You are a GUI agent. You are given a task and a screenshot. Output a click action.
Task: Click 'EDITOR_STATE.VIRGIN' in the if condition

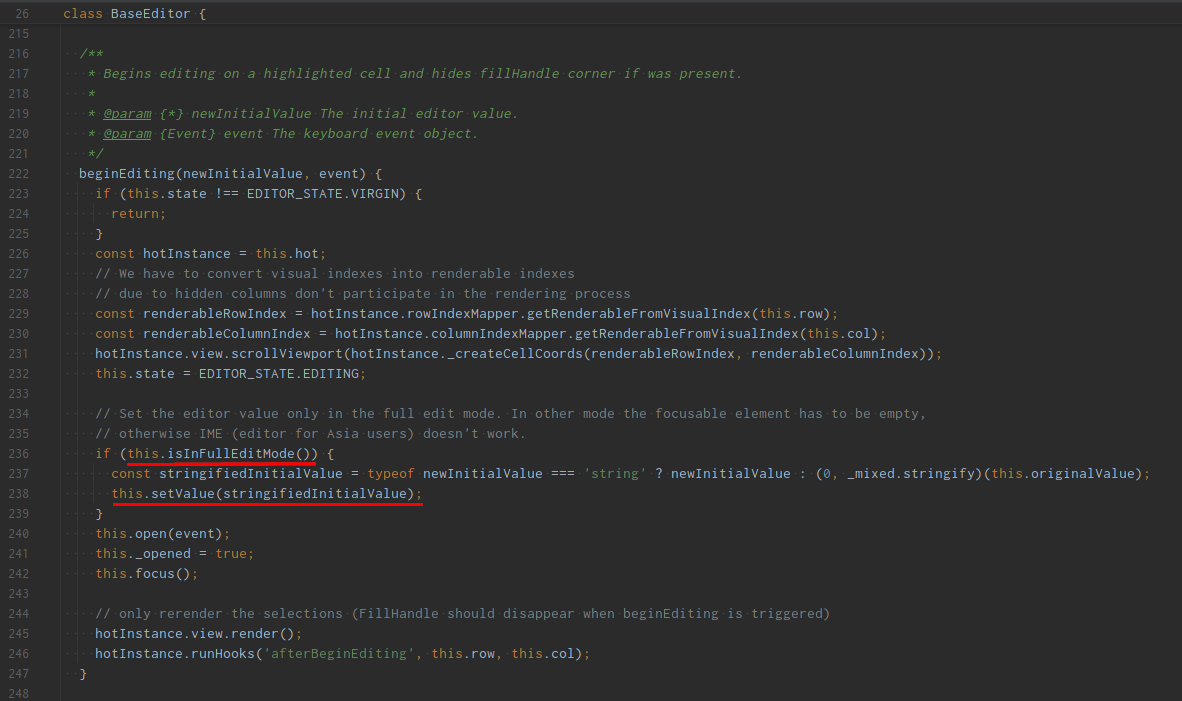click(326, 194)
